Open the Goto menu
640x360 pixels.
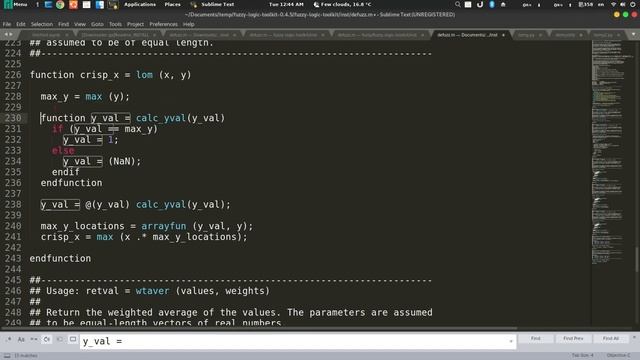pyautogui.click(x=97, y=24)
